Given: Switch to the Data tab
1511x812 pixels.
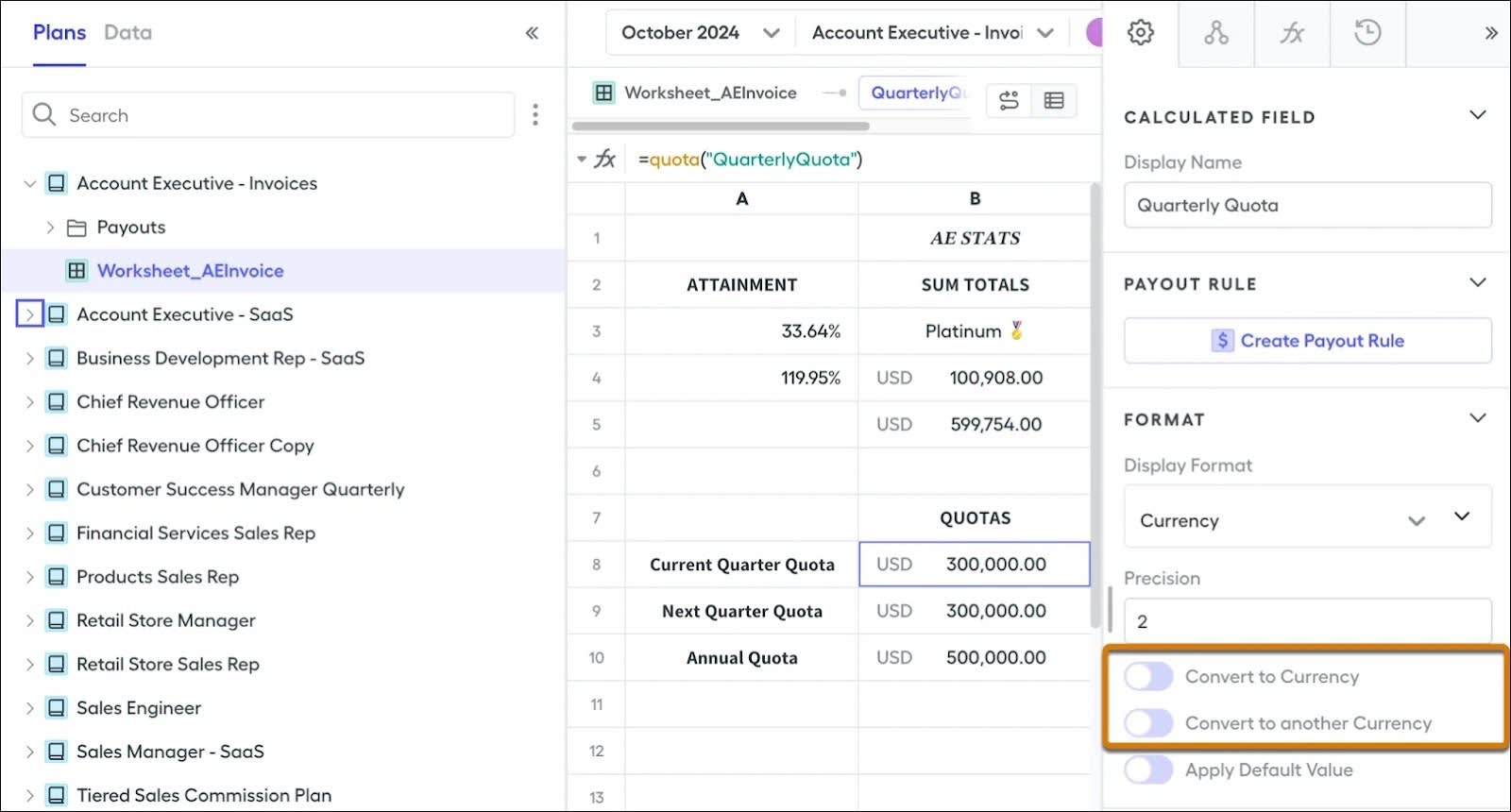Looking at the screenshot, I should click(x=127, y=33).
